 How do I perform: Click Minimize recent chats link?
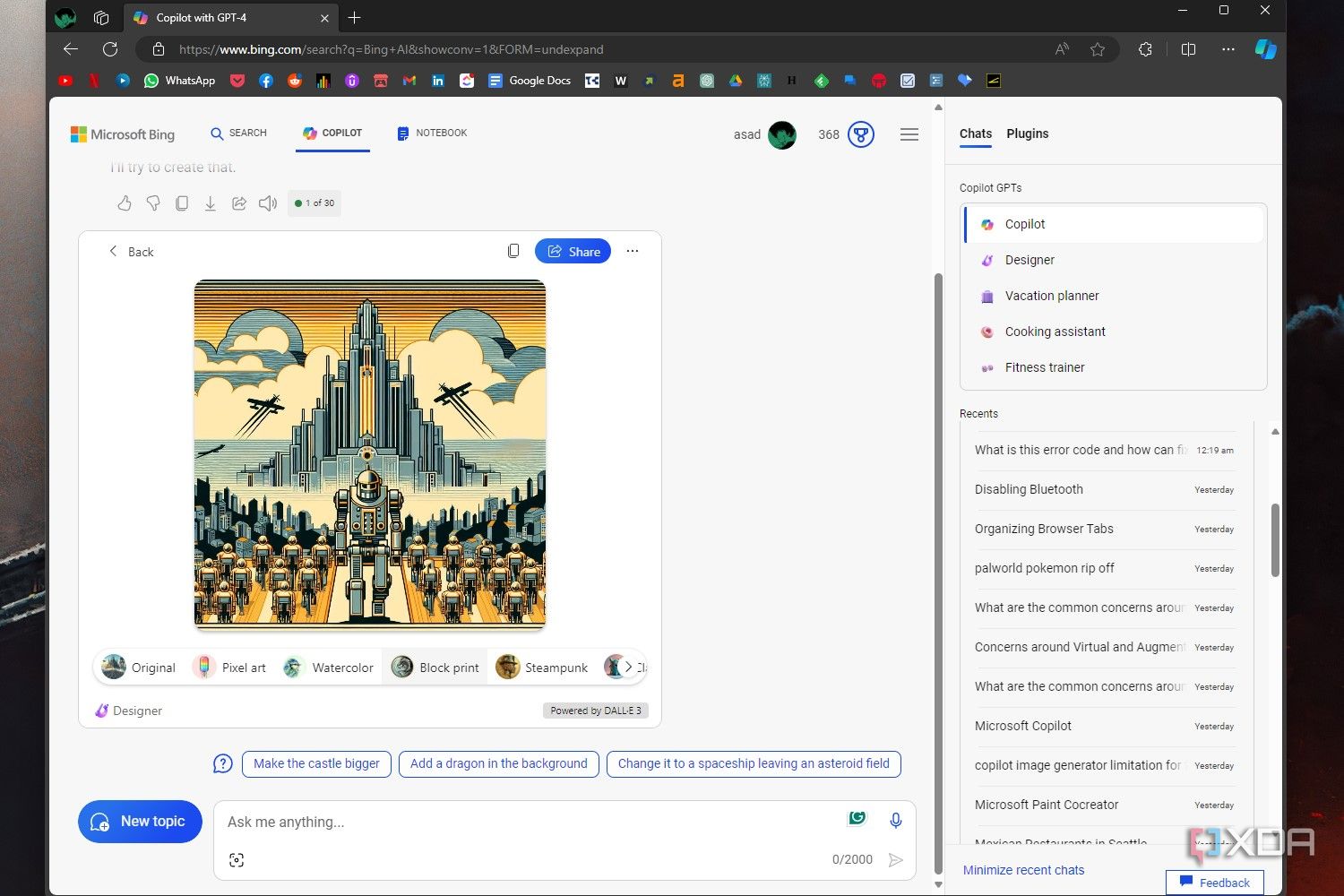pos(1023,870)
